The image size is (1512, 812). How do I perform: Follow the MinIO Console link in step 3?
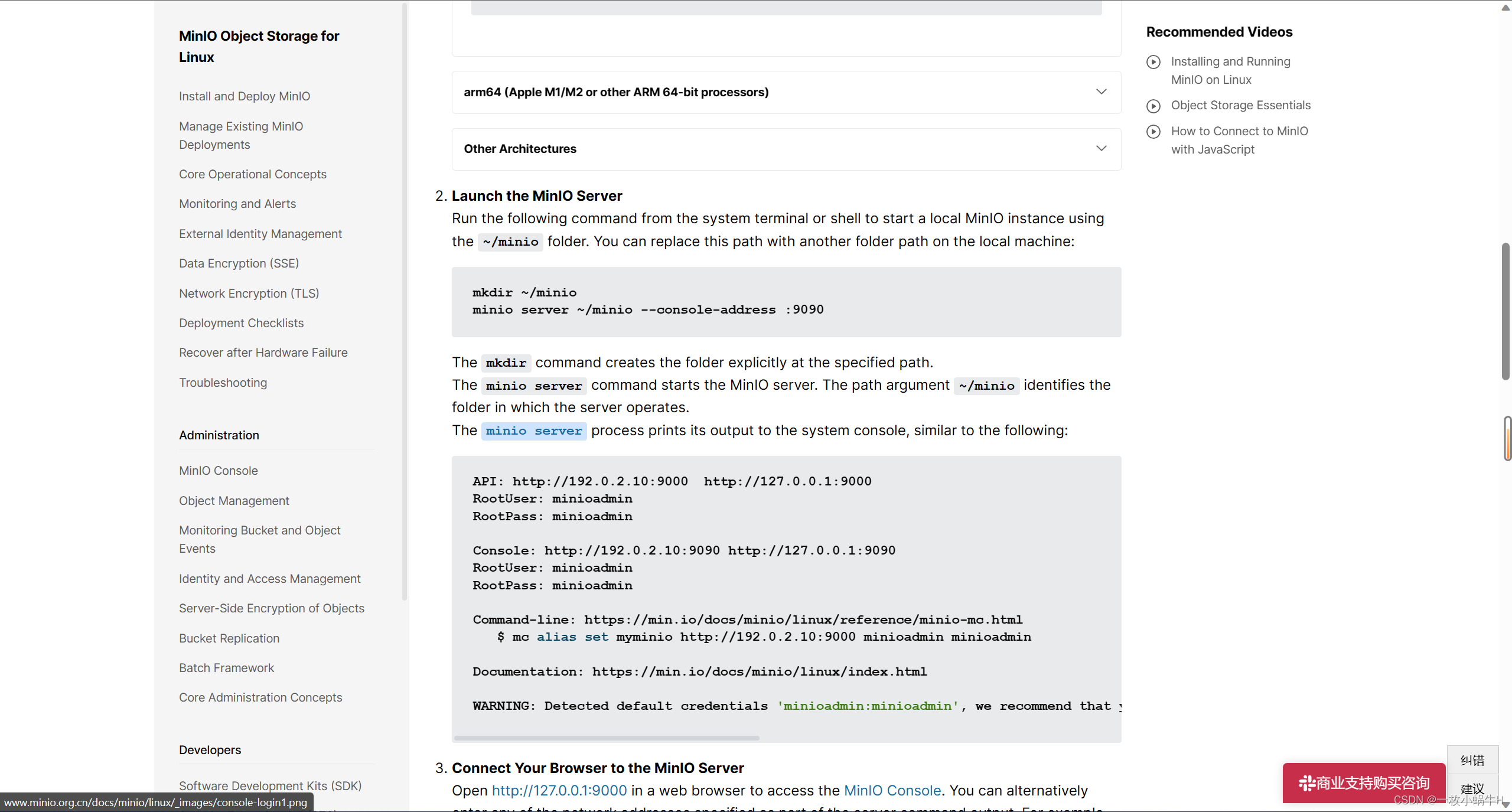click(892, 790)
